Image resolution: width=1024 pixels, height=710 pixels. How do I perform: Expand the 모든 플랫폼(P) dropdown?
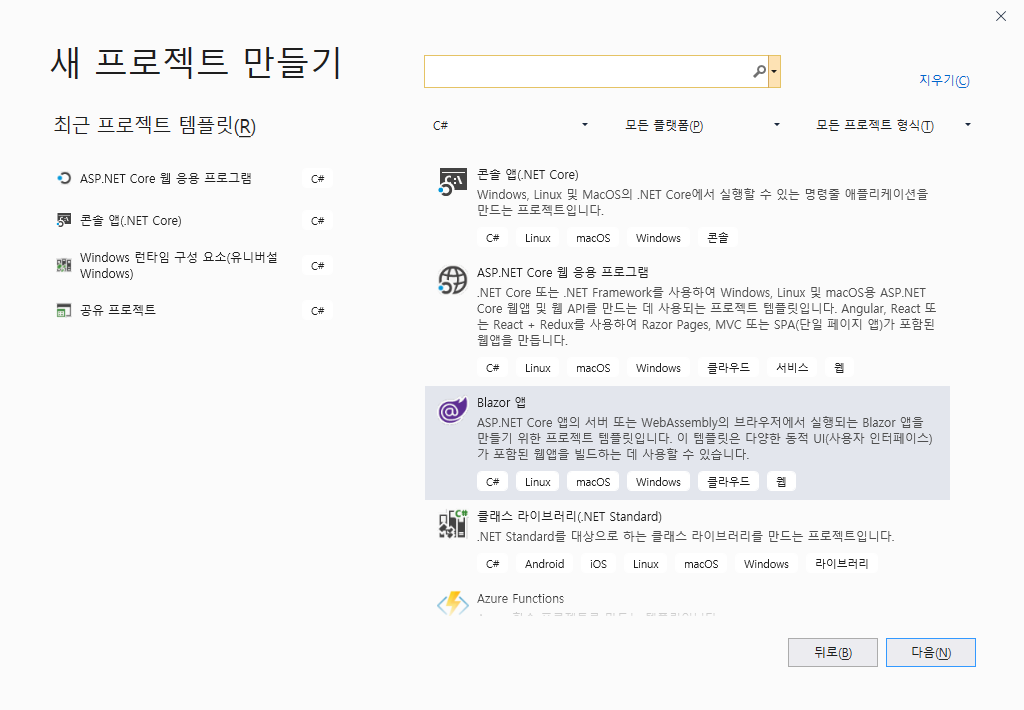pyautogui.click(x=700, y=124)
